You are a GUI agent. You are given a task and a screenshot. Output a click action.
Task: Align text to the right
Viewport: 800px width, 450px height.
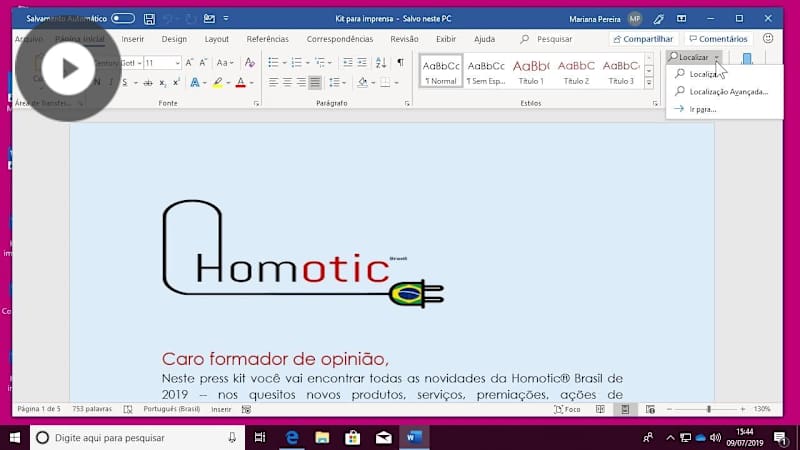point(301,83)
